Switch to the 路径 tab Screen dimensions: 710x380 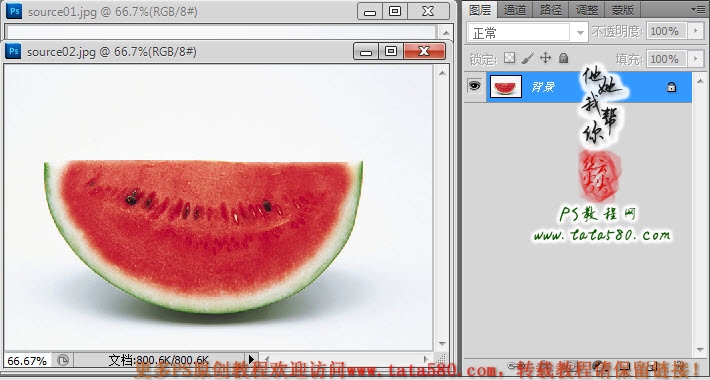tap(551, 10)
